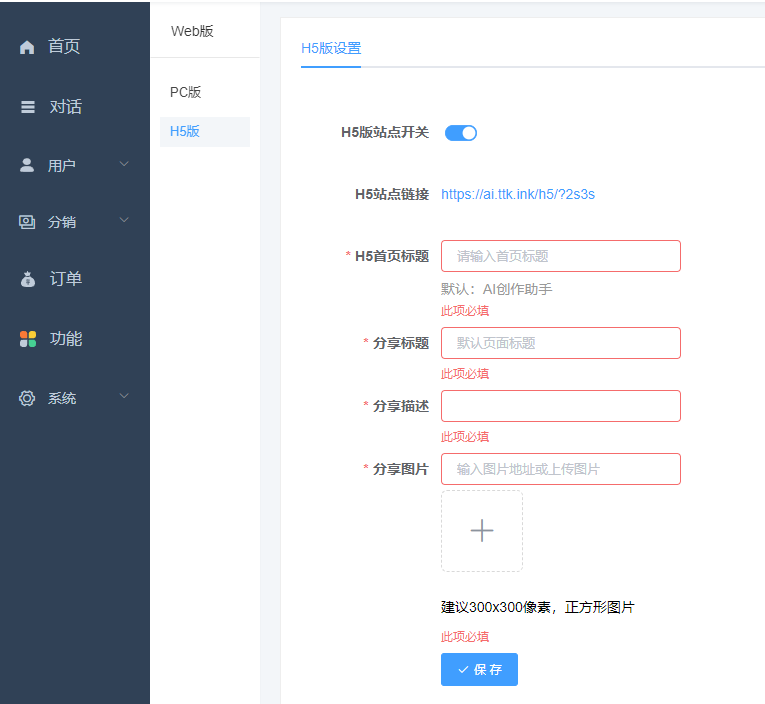This screenshot has width=765, height=704.
Task: Click the 分销 sidebar label
Action: coord(61,222)
